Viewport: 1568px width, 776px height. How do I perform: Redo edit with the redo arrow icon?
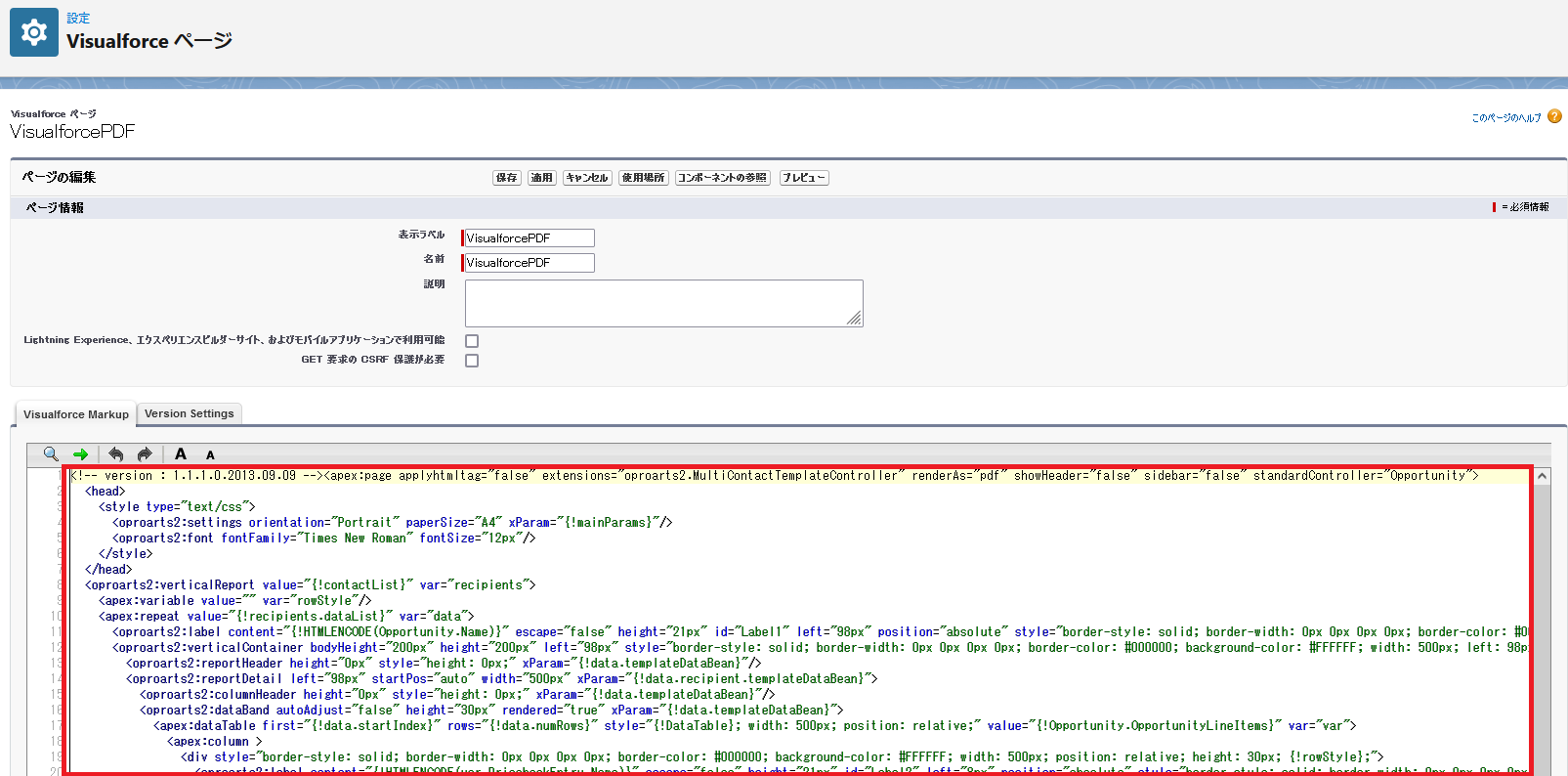145,453
